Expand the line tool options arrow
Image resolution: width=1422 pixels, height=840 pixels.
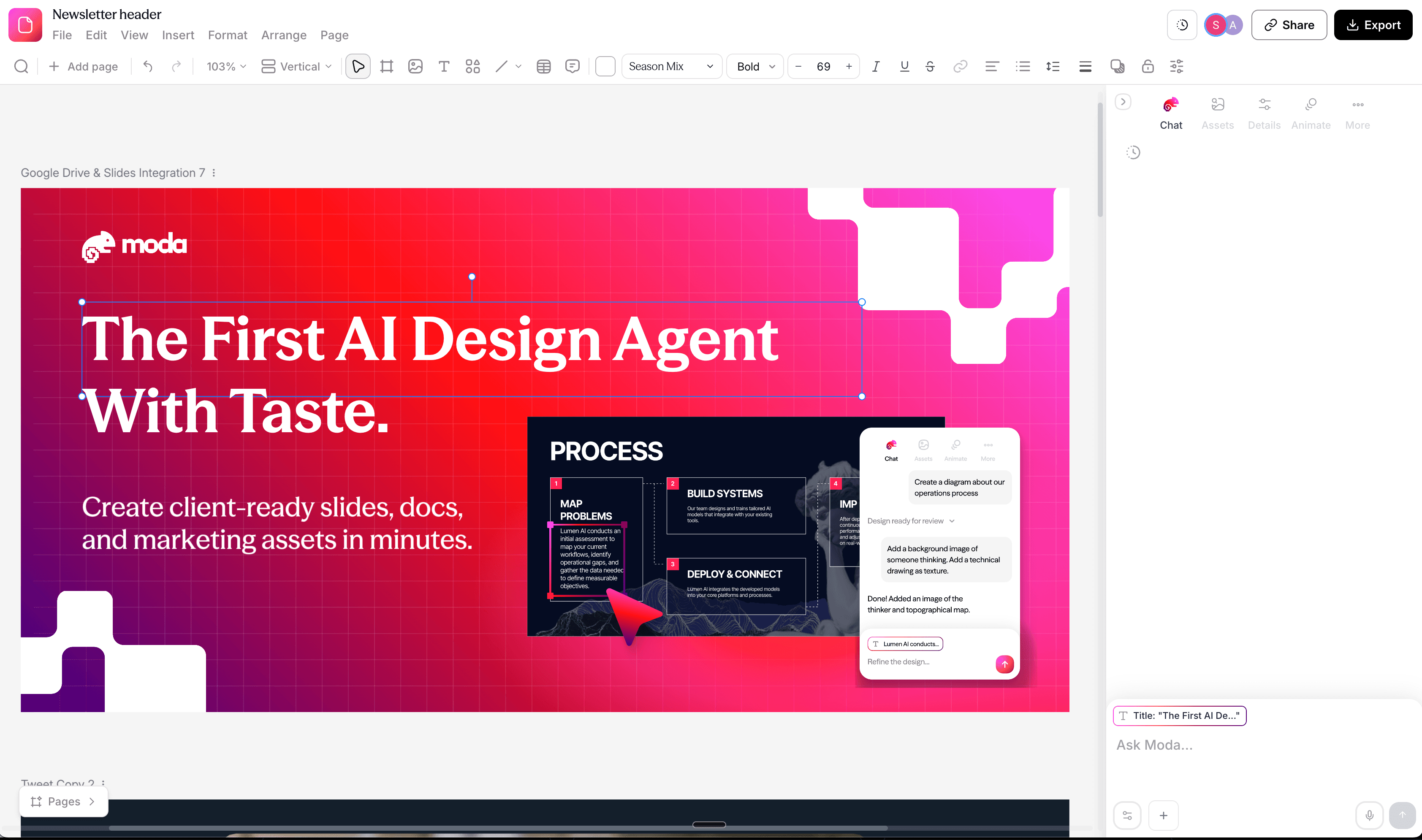coord(518,66)
